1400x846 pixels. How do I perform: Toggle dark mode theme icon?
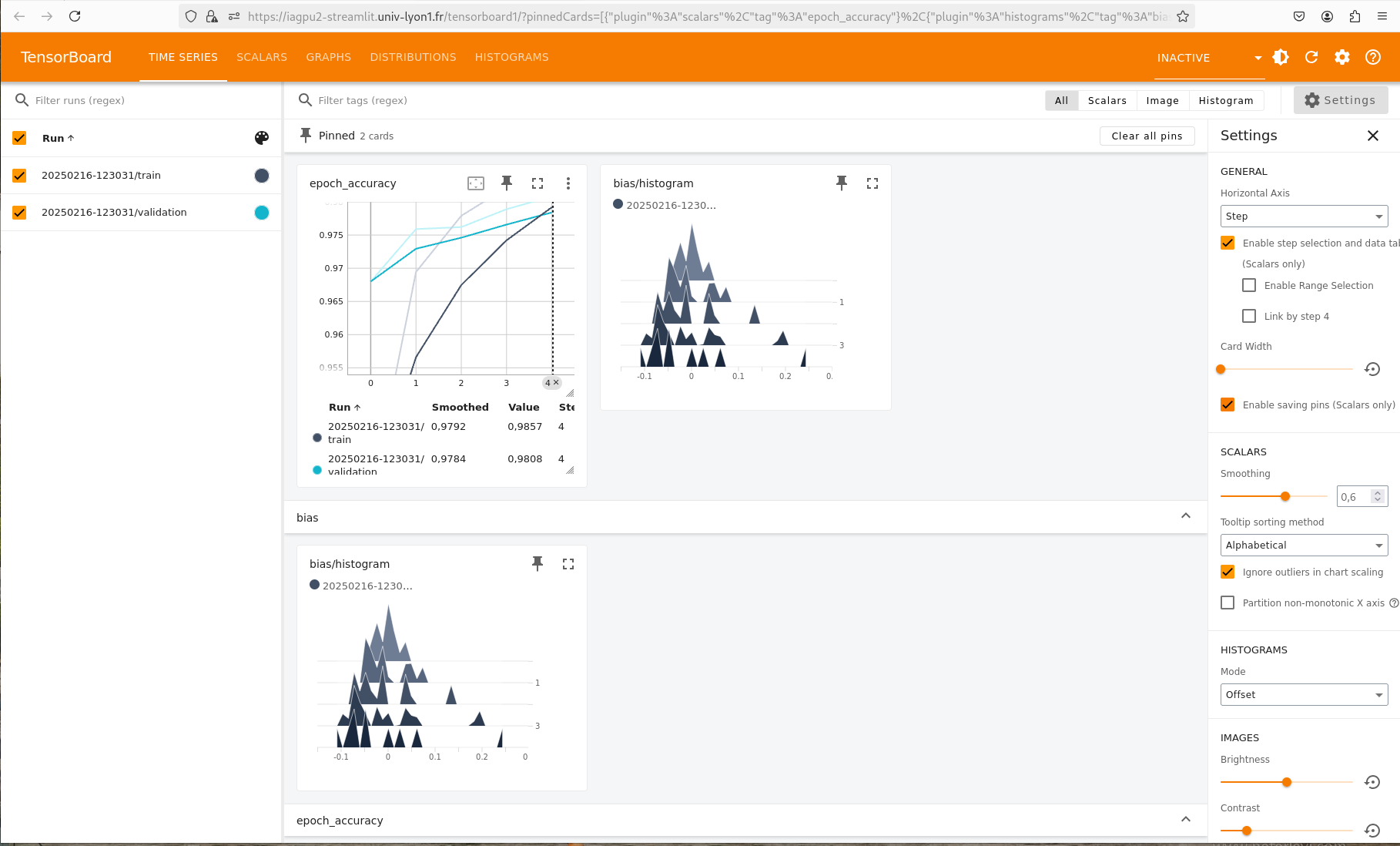click(x=1281, y=57)
